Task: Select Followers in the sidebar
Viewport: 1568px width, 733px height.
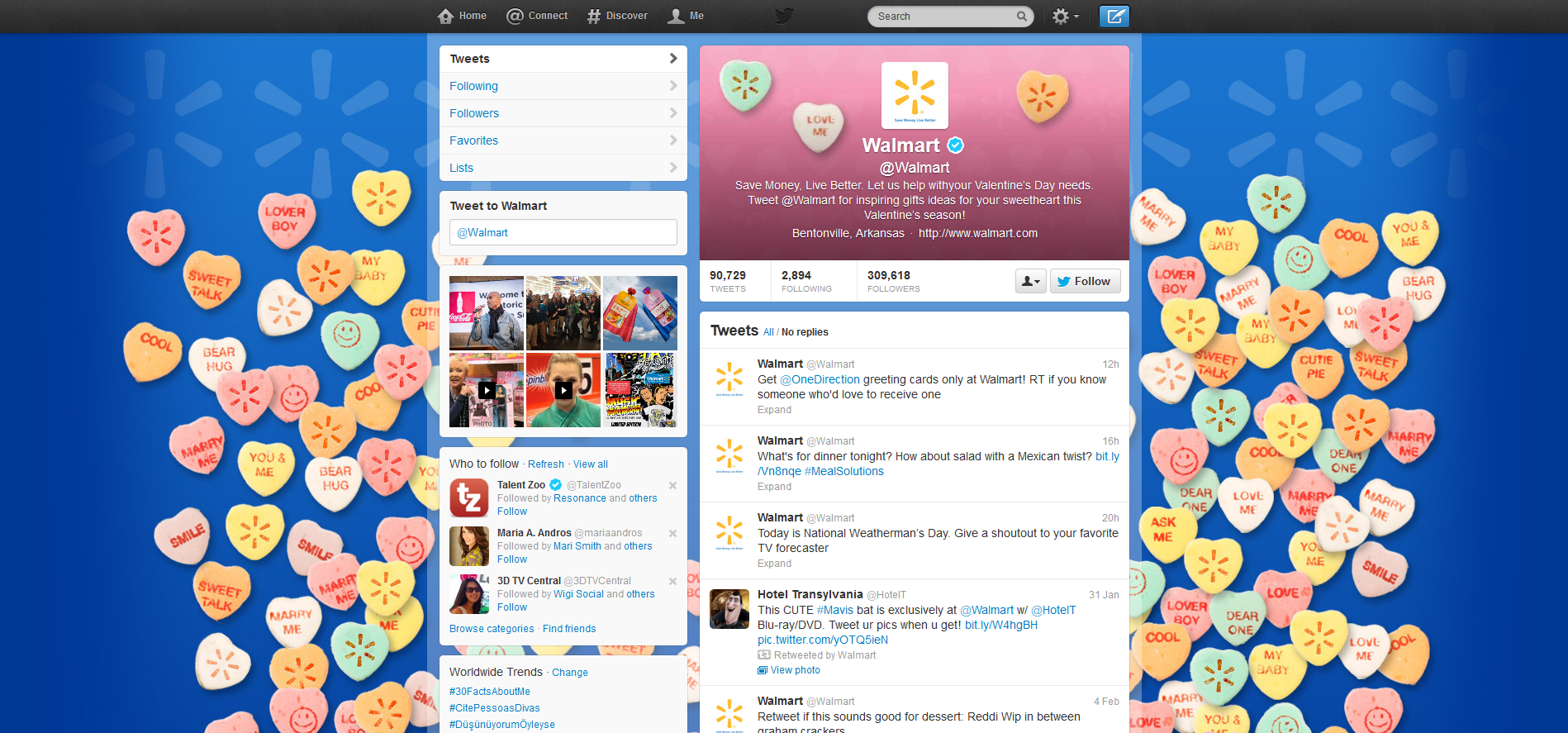Action: click(x=563, y=113)
